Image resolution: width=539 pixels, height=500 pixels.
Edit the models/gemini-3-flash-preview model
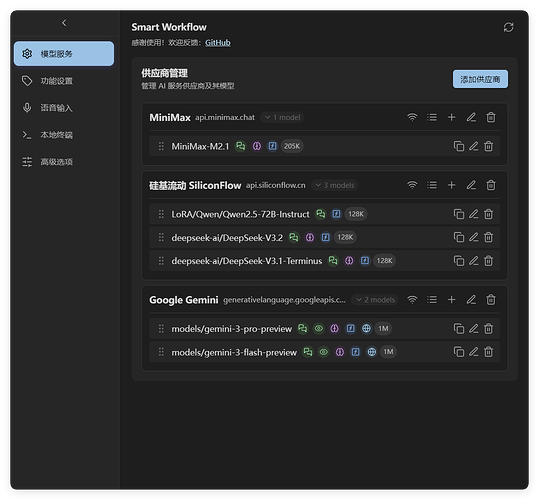pos(474,352)
